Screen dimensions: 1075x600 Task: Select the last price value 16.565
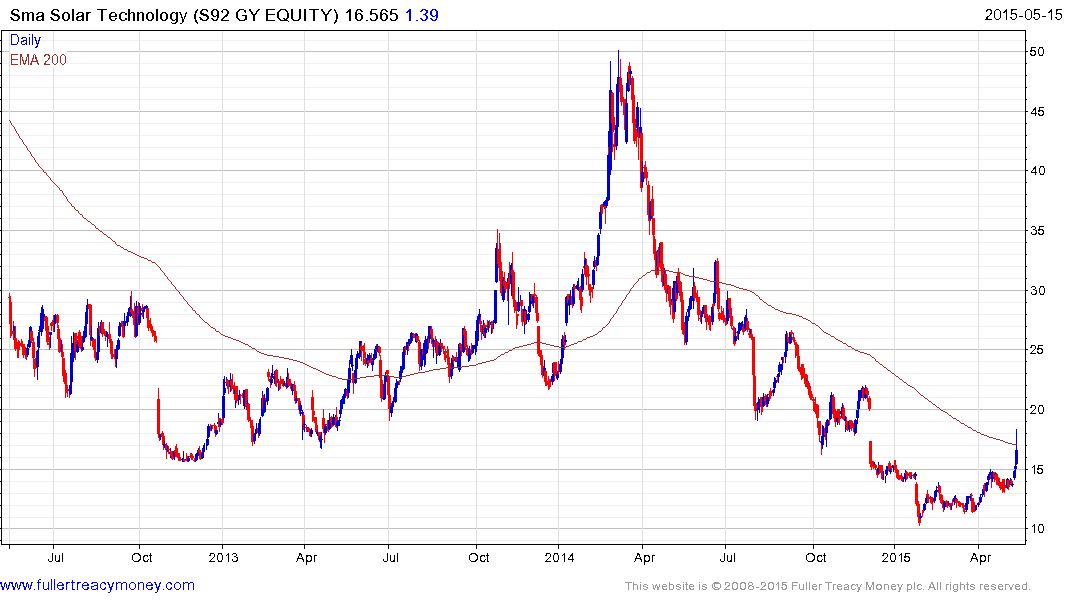click(x=371, y=15)
